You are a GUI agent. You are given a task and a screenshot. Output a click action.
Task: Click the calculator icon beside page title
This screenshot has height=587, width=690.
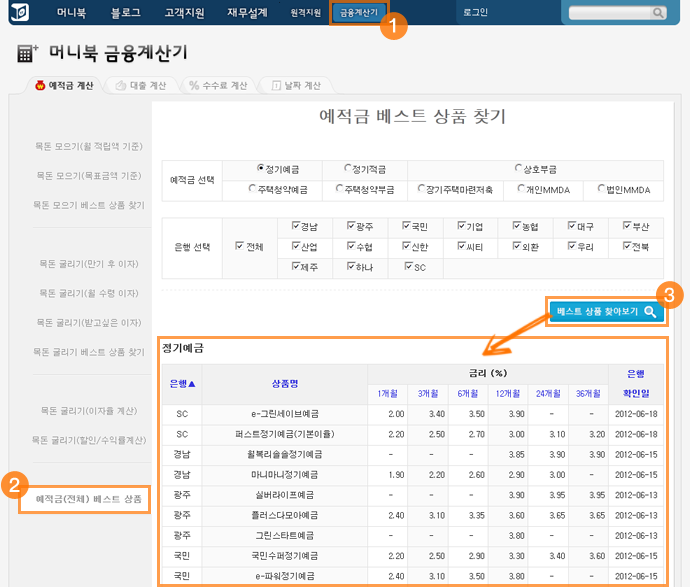point(28,55)
